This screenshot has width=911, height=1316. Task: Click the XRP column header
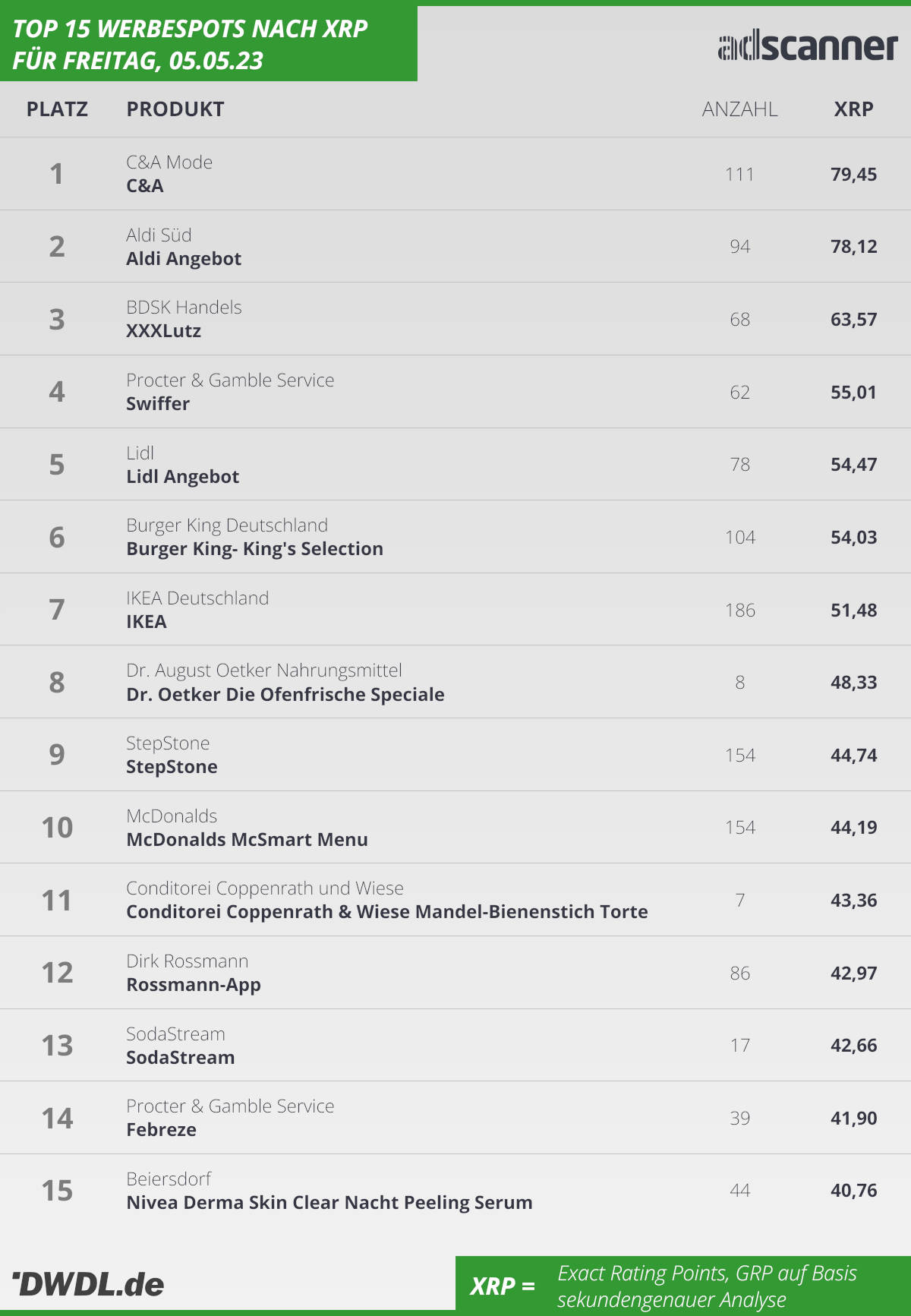[854, 109]
